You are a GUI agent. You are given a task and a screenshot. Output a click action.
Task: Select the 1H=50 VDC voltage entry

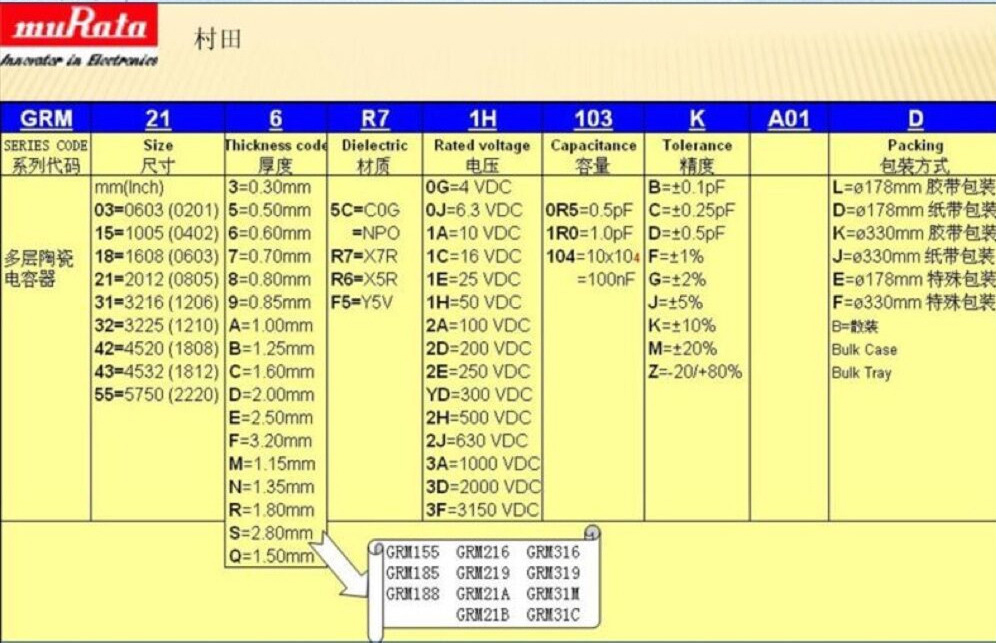[x=474, y=302]
